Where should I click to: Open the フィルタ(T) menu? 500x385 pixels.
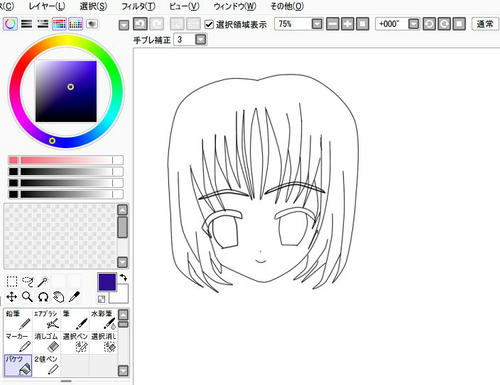(138, 6)
